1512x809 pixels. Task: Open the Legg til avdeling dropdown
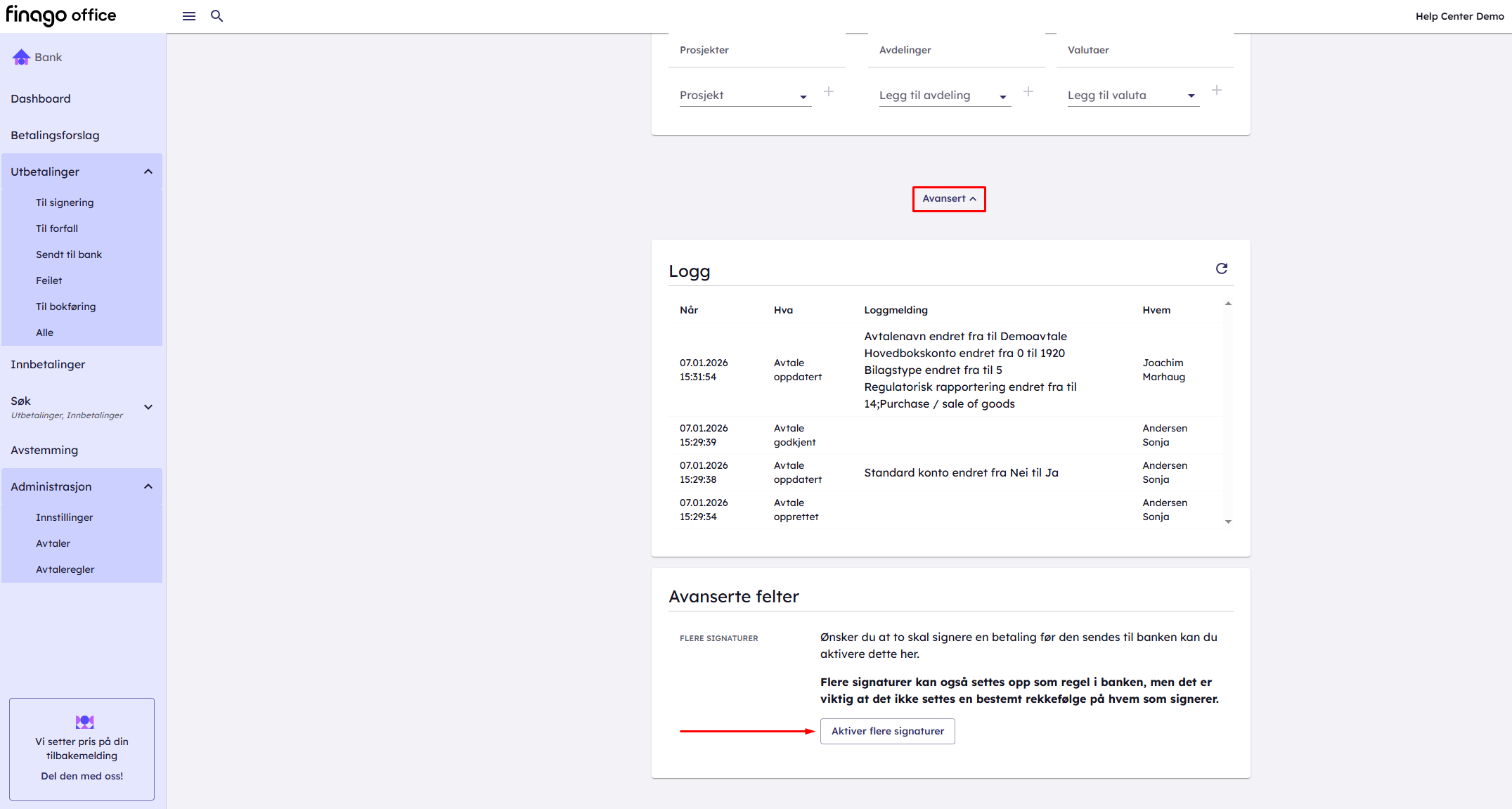coord(943,96)
